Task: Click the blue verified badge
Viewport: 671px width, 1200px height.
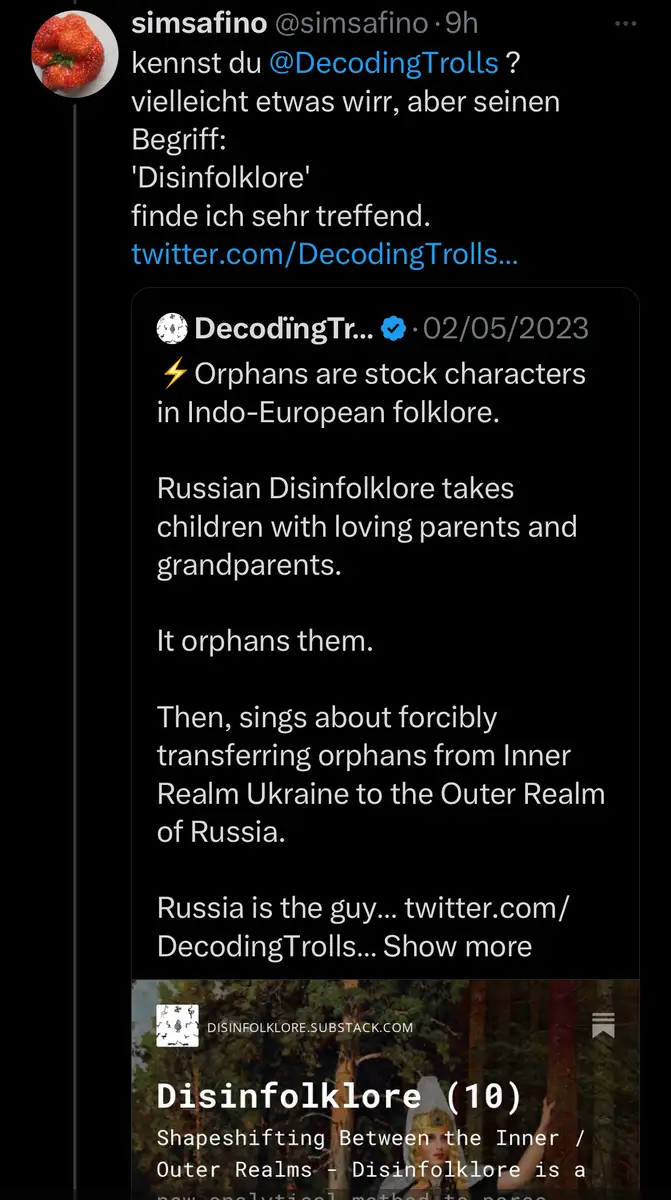Action: 395,328
